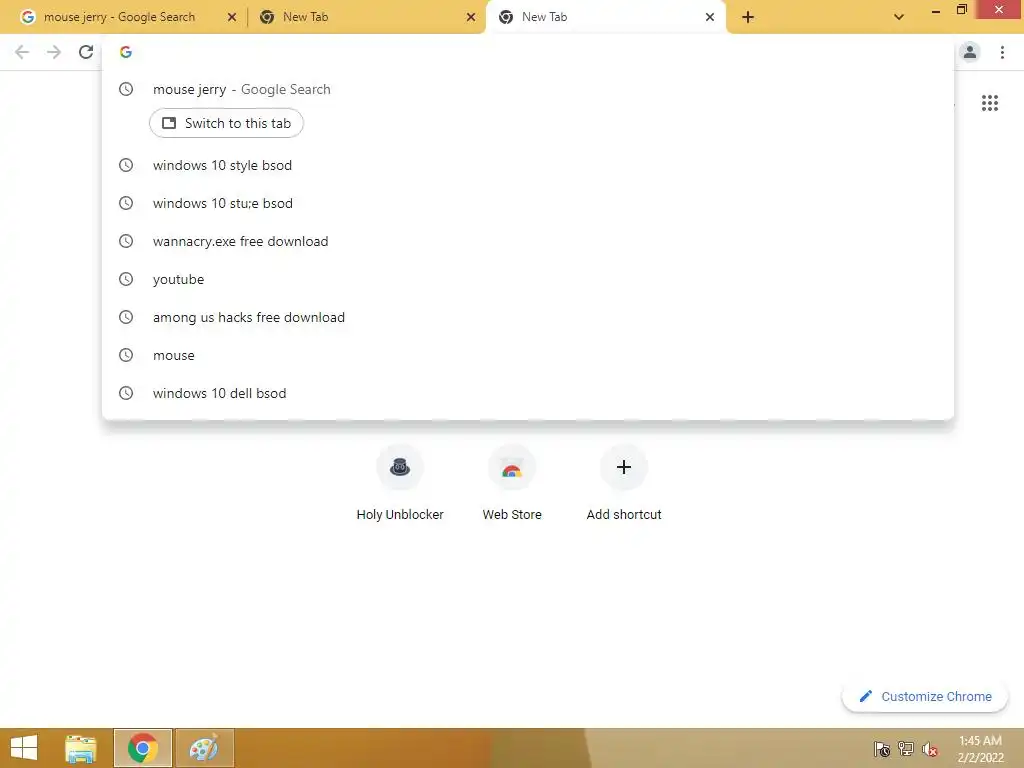
Task: Click the Google icon in the address bar
Action: point(126,52)
